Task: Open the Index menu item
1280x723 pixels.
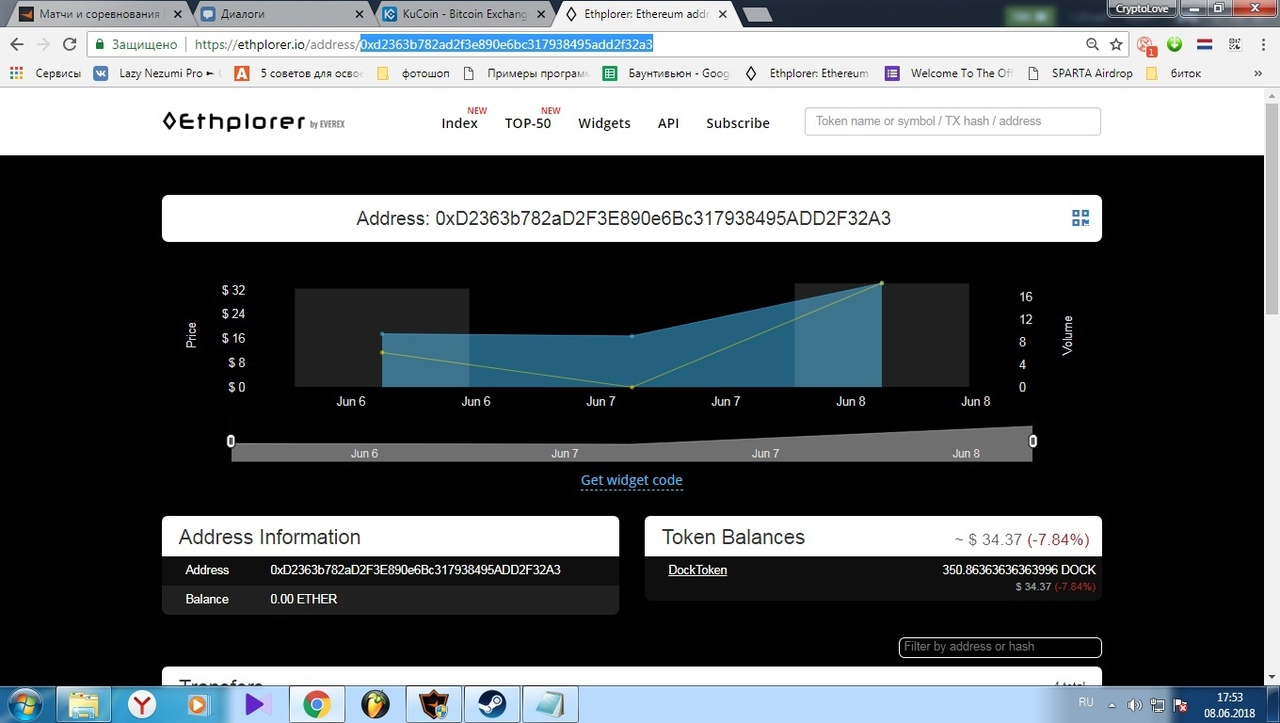Action: tap(459, 123)
